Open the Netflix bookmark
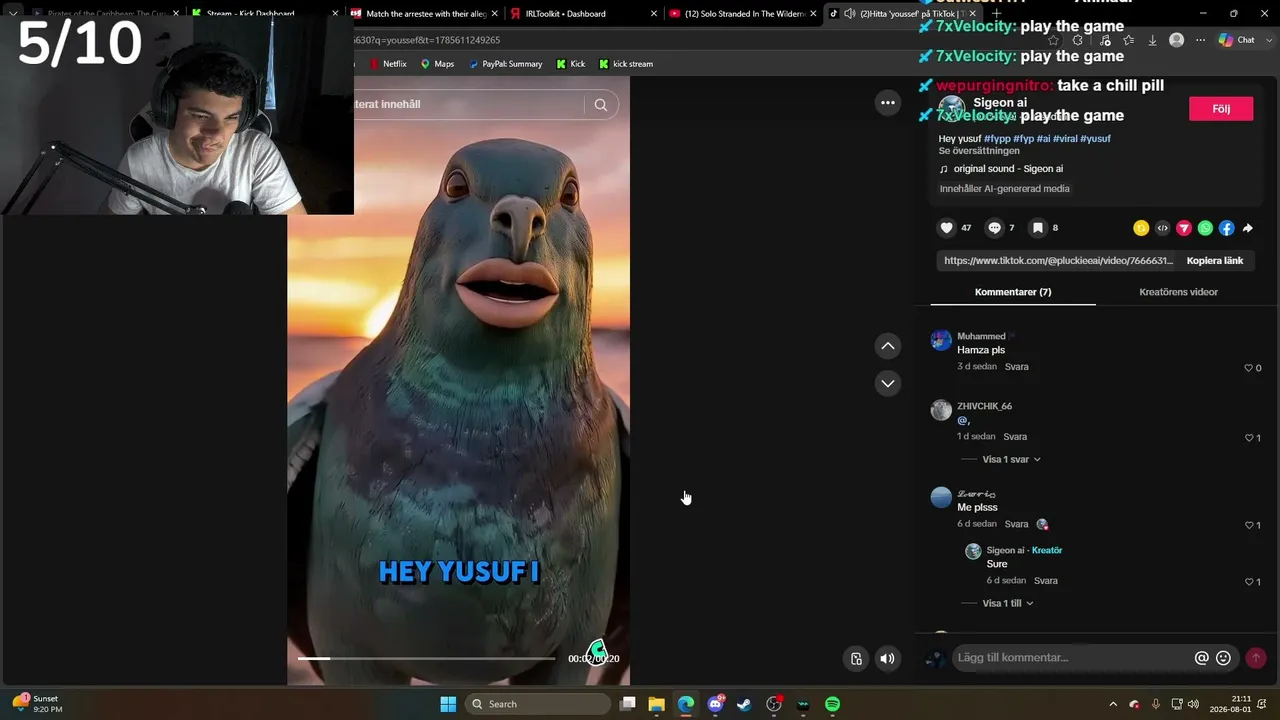Image resolution: width=1280 pixels, height=720 pixels. pos(388,64)
